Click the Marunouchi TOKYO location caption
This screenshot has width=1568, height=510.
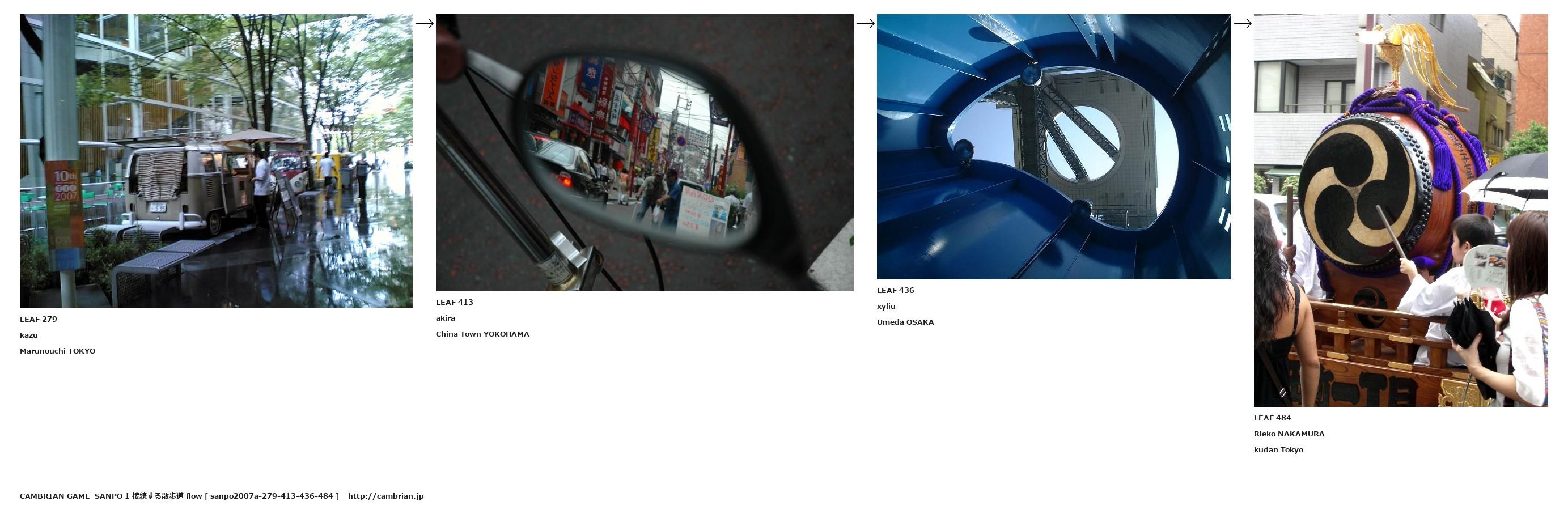[57, 351]
